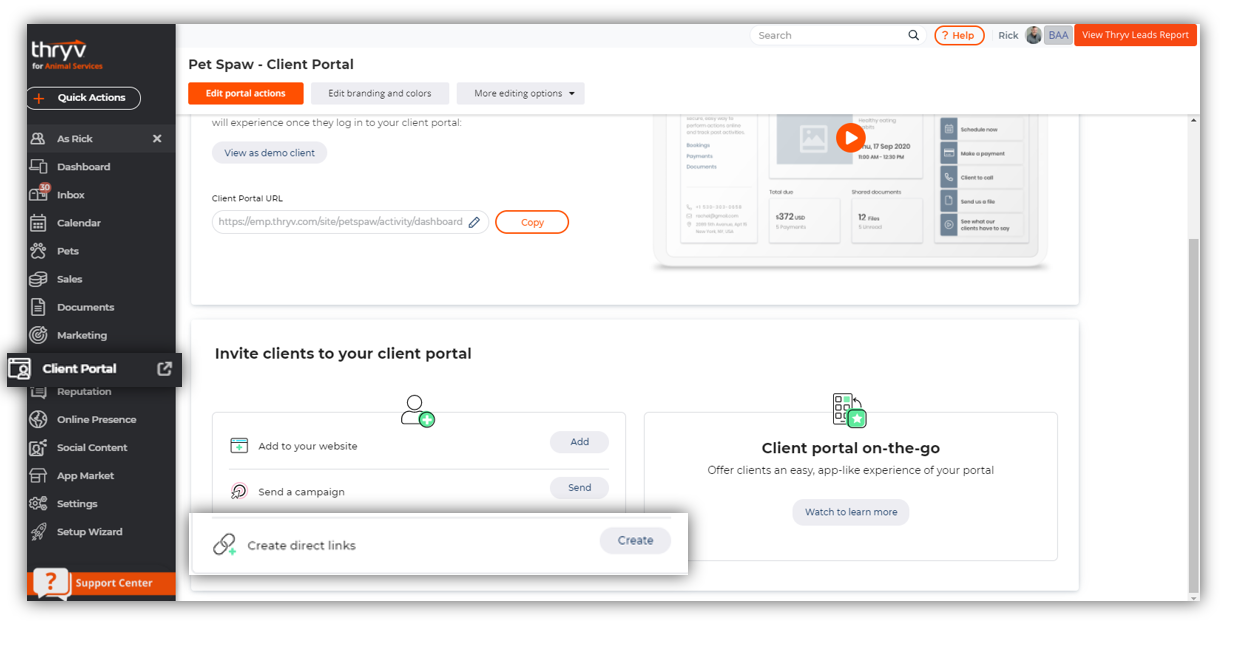Select Edit portal actions tab
This screenshot has height=652, width=1249.
(246, 93)
